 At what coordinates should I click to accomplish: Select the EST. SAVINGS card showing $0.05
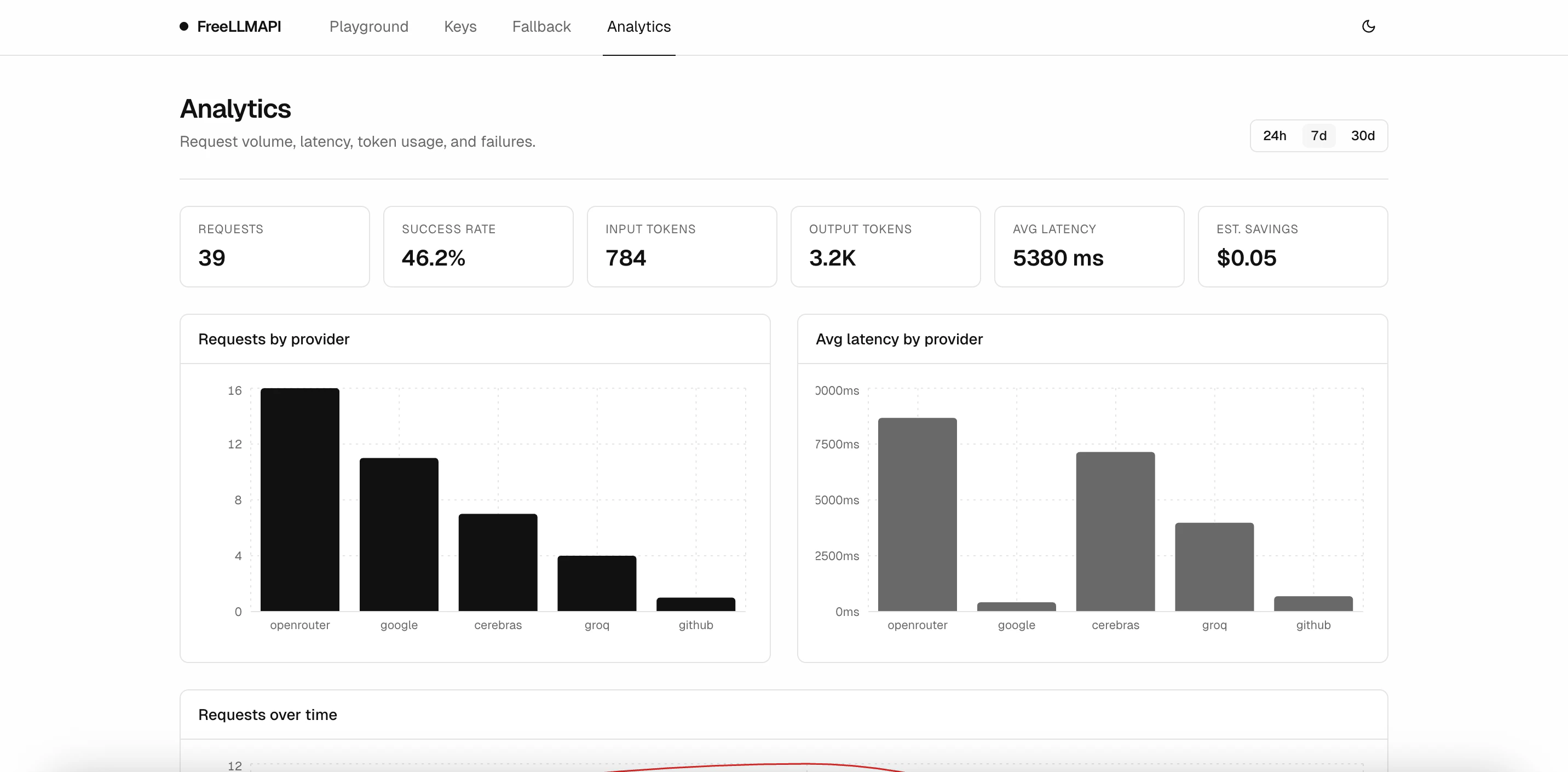1292,246
